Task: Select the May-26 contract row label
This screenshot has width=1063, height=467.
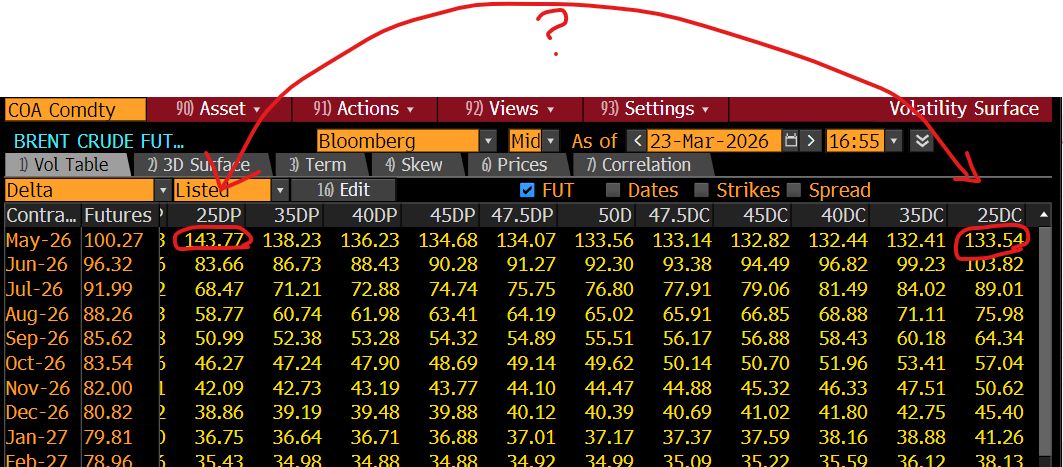Action: (x=37, y=240)
